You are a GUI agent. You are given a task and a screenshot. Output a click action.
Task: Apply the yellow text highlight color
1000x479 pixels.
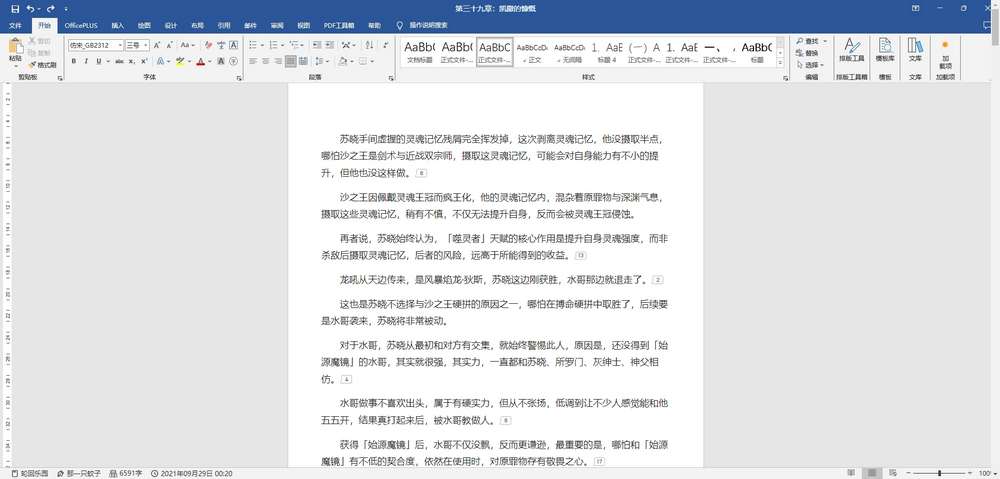[180, 61]
